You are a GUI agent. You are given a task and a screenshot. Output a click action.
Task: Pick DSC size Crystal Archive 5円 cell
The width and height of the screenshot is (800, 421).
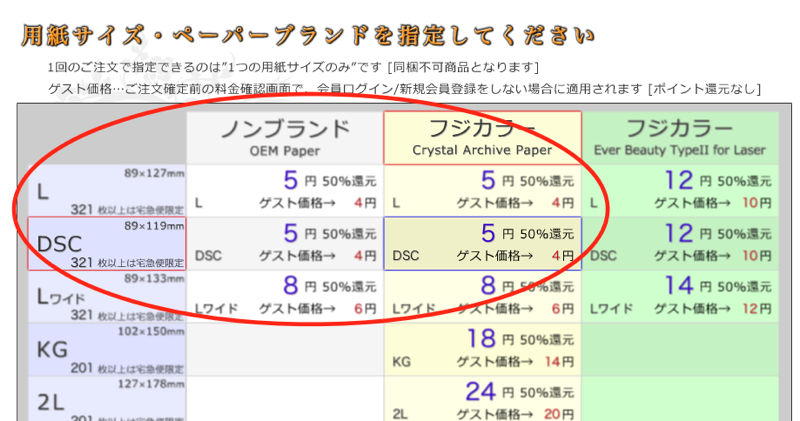(x=483, y=243)
